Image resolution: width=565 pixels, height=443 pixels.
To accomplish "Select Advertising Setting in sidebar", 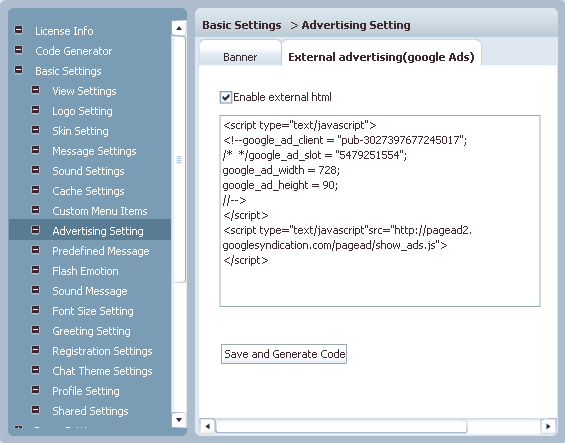I will coord(98,231).
